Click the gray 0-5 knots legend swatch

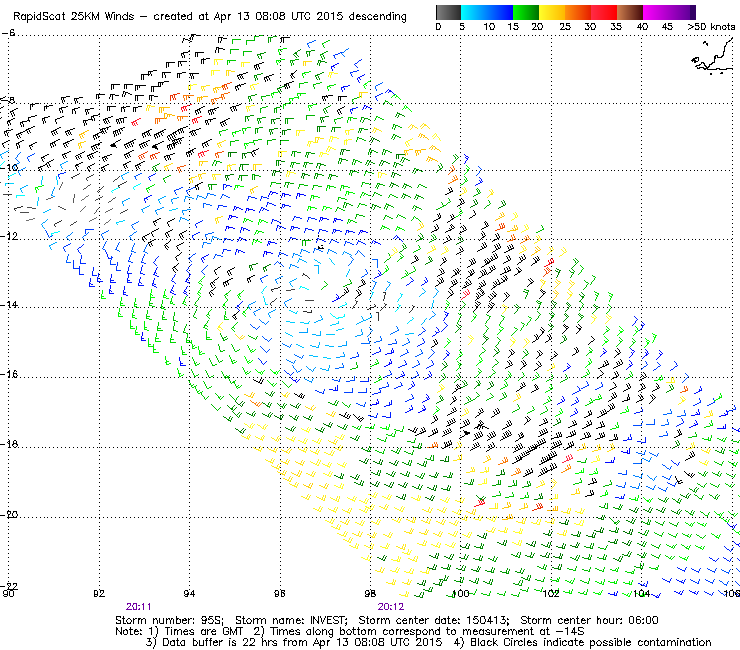click(448, 12)
